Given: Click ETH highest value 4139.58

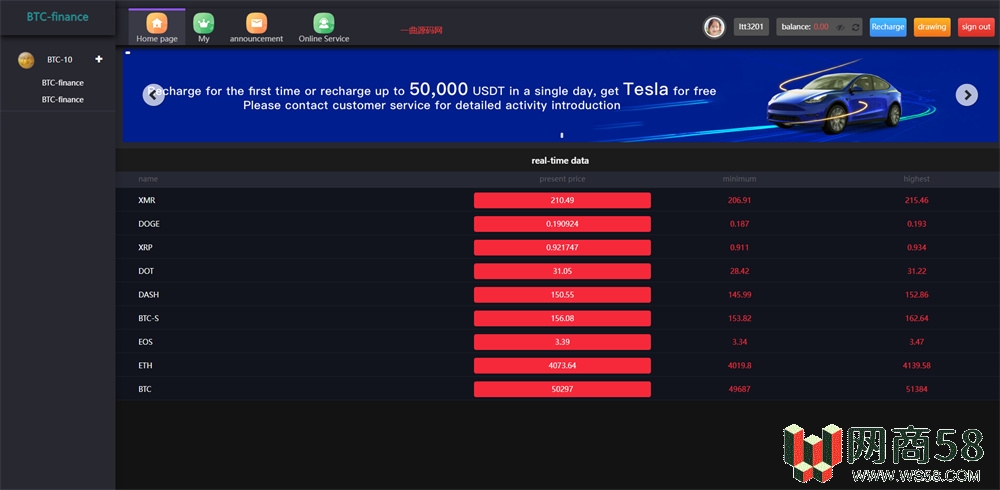Looking at the screenshot, I should click(916, 366).
